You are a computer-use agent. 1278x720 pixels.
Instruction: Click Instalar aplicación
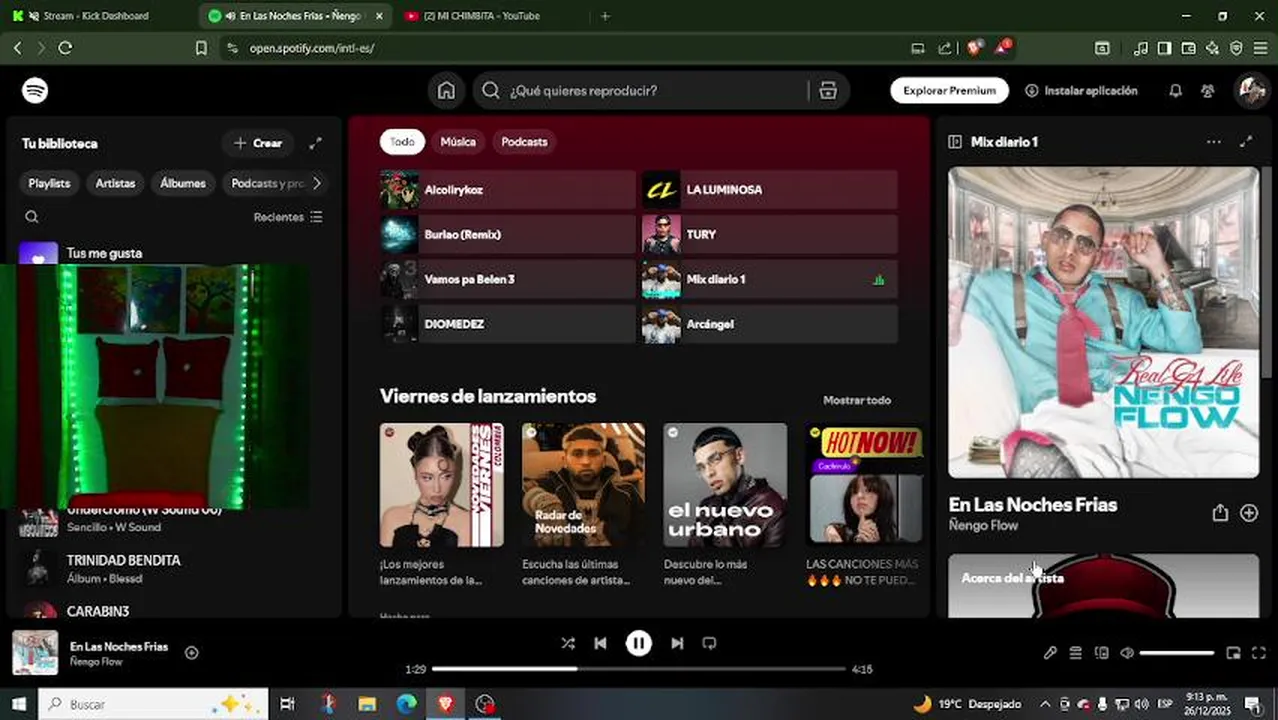(x=1081, y=91)
